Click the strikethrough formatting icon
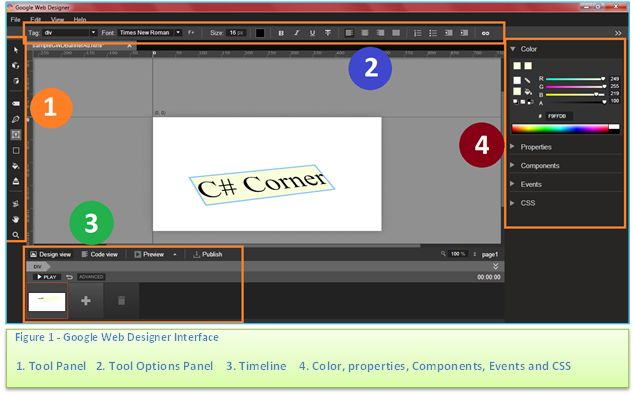633x395 pixels. [328, 33]
